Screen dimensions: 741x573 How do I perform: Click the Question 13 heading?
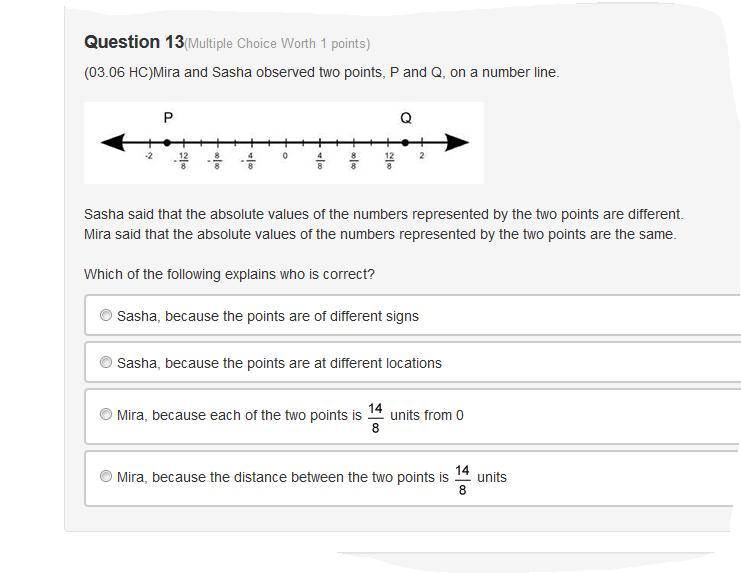pos(134,42)
